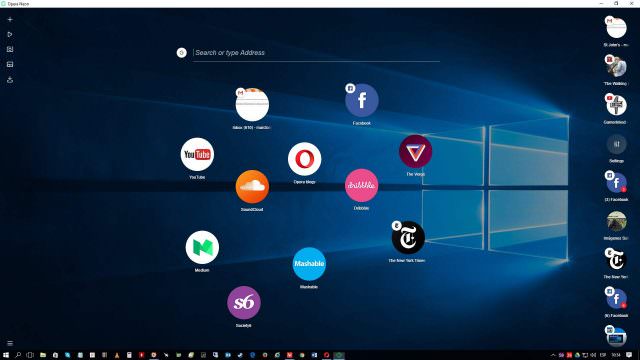The image size is (640, 360).
Task: Open the snapshot icon in the left sidebar
Action: pyautogui.click(x=10, y=49)
